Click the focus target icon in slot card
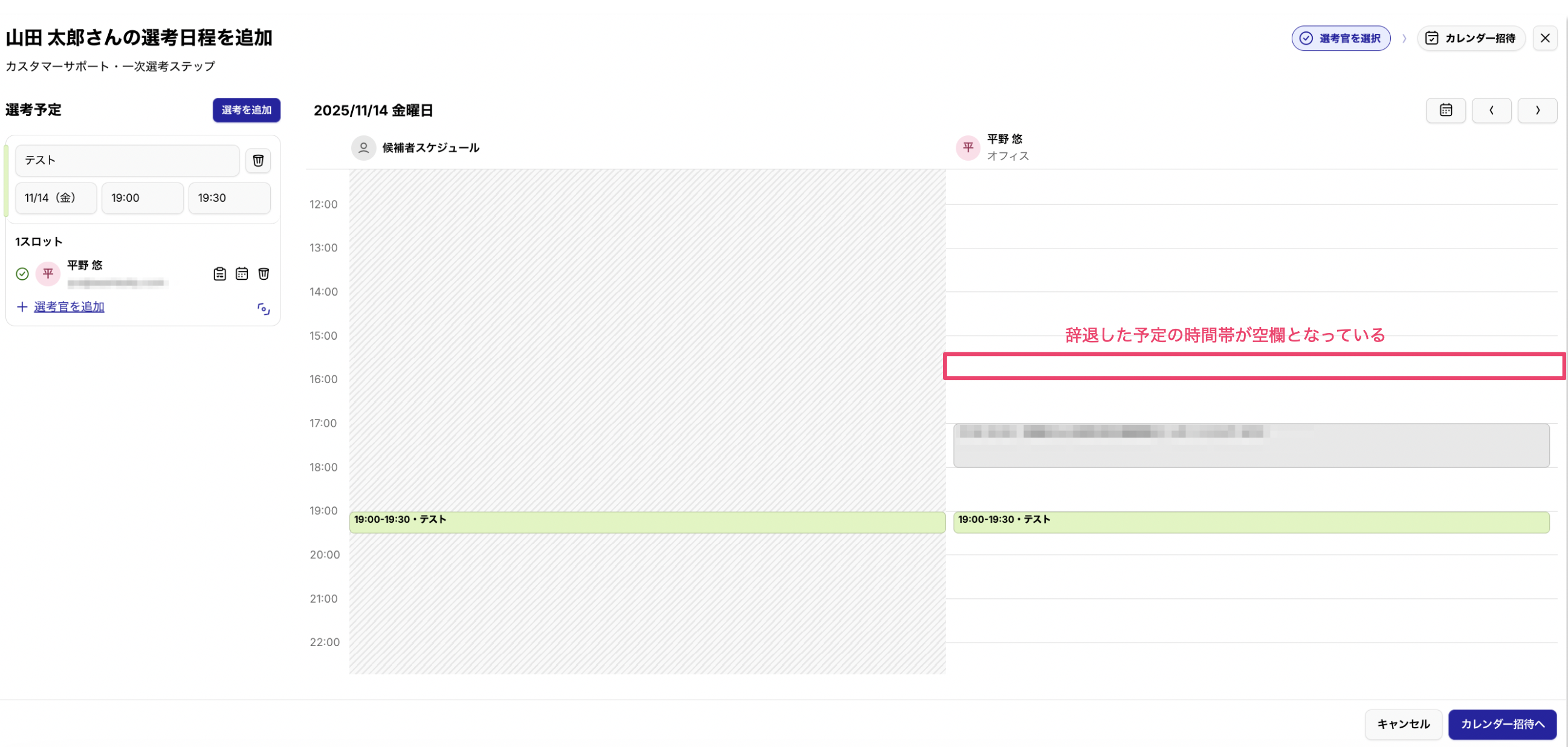 264,309
